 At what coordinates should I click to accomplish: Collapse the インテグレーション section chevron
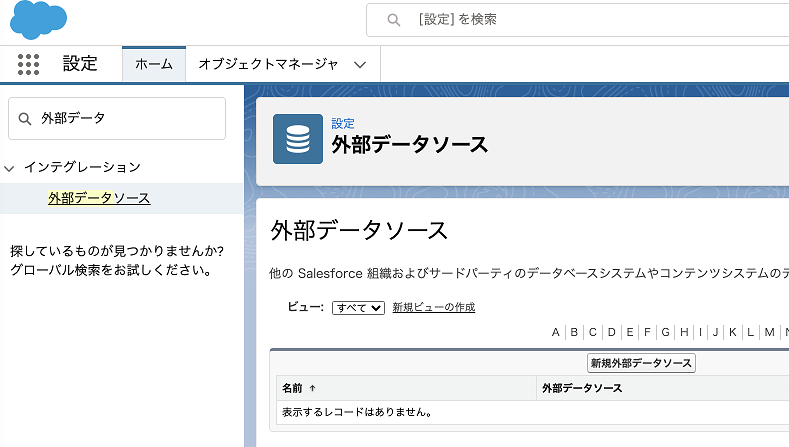(9, 168)
